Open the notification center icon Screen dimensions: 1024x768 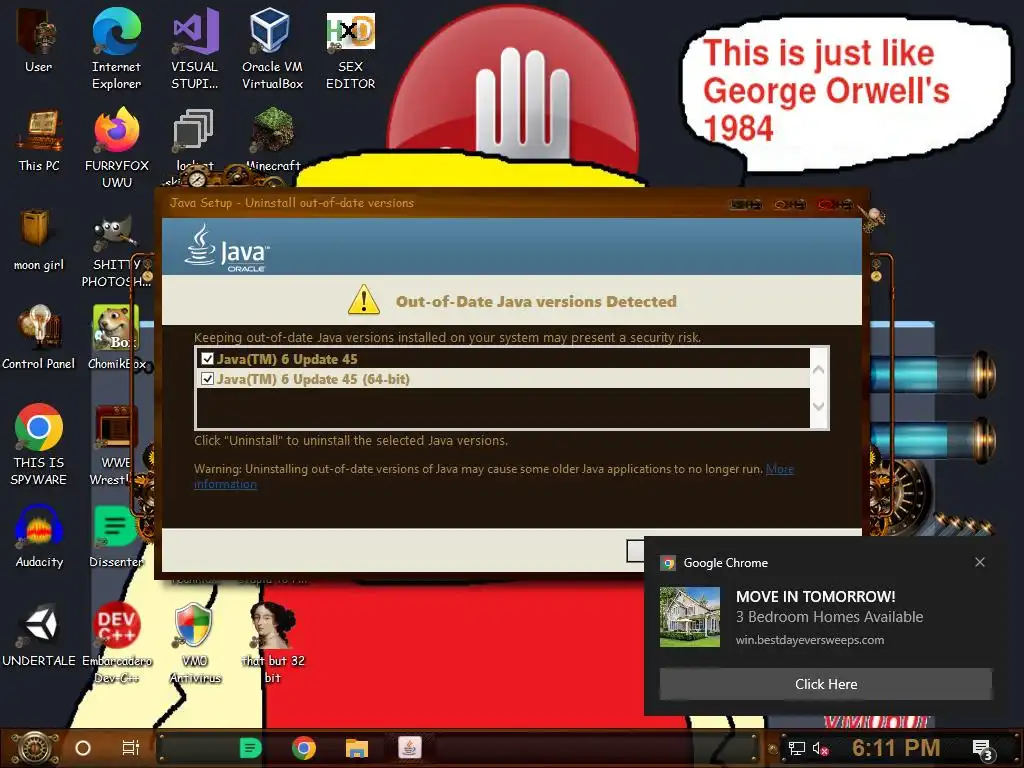click(983, 750)
